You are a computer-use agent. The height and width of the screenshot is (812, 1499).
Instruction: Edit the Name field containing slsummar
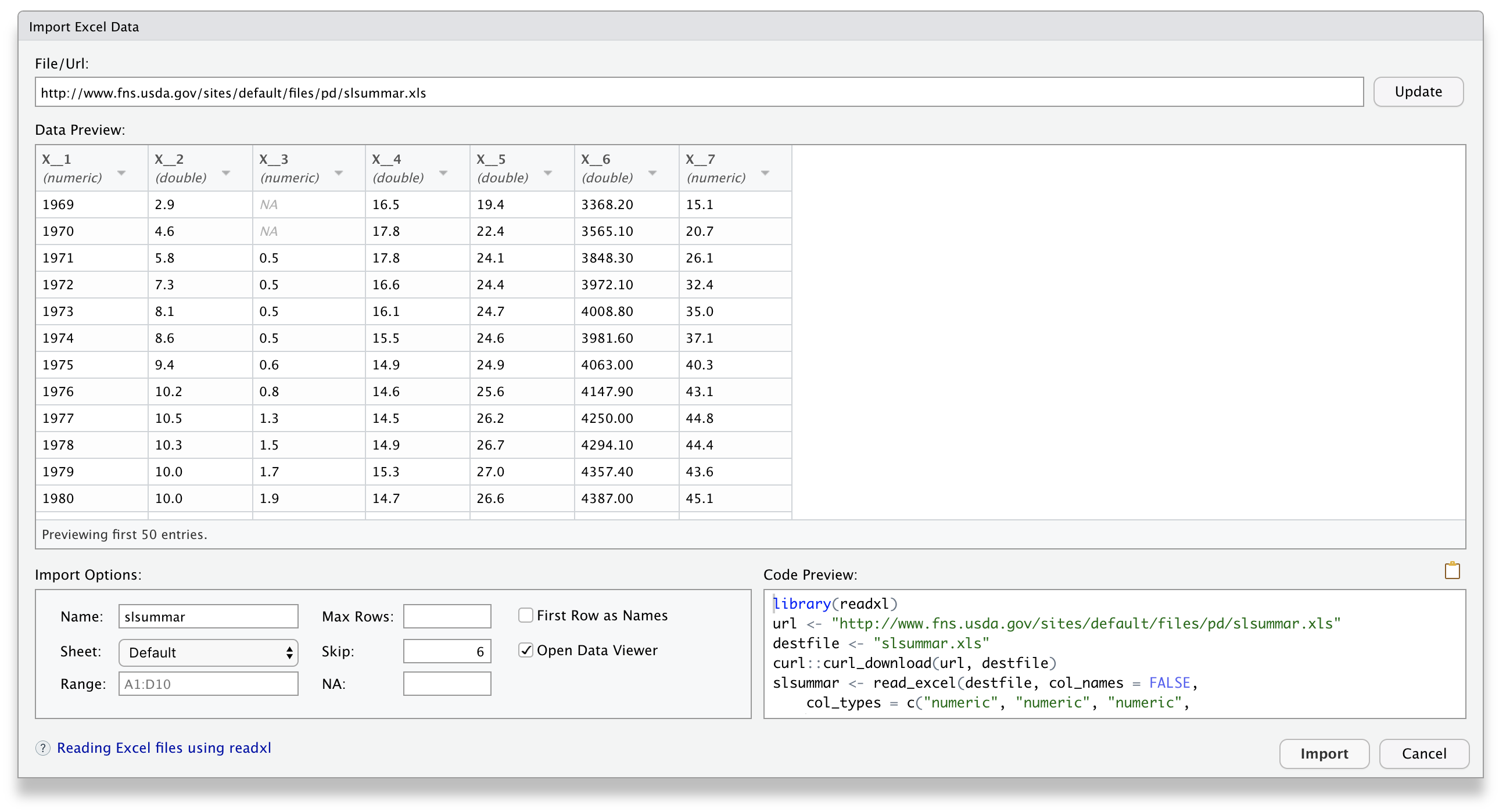pyautogui.click(x=208, y=617)
